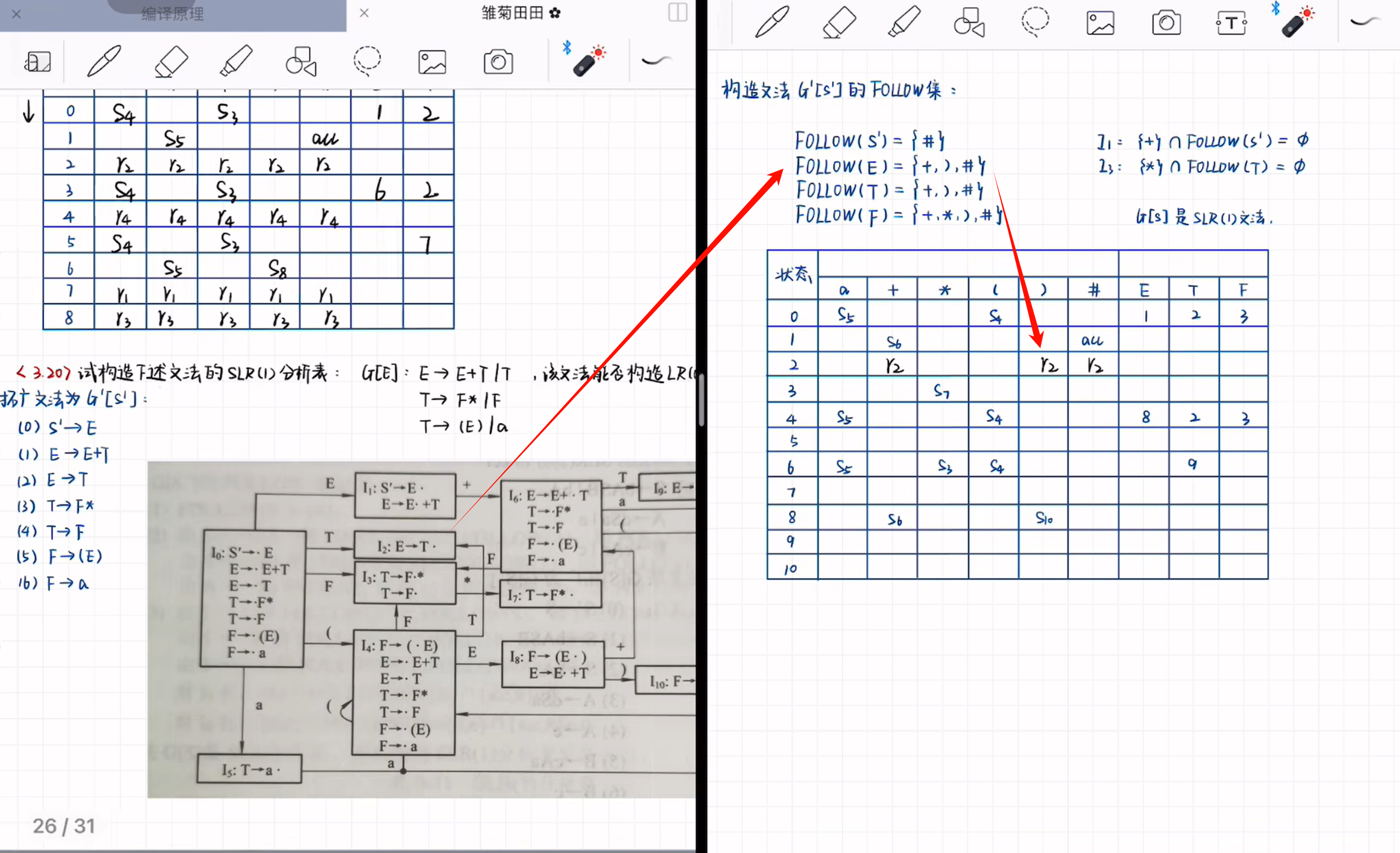Select the eraser tool in left toolbar
Screen dimensions: 1400x853
coord(171,62)
